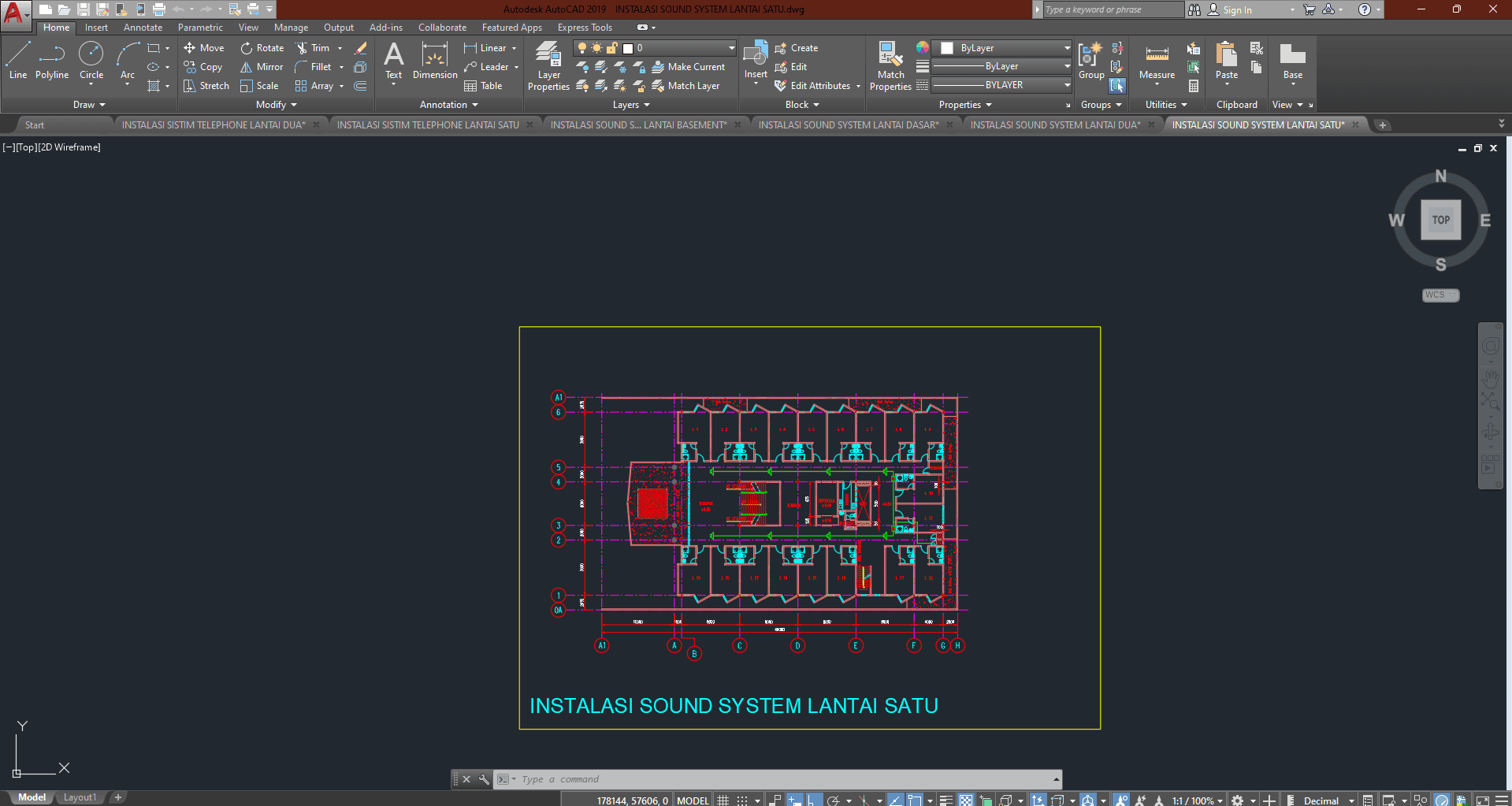Viewport: 1512px width, 806px height.
Task: Expand the Draw panel
Action: 89,105
